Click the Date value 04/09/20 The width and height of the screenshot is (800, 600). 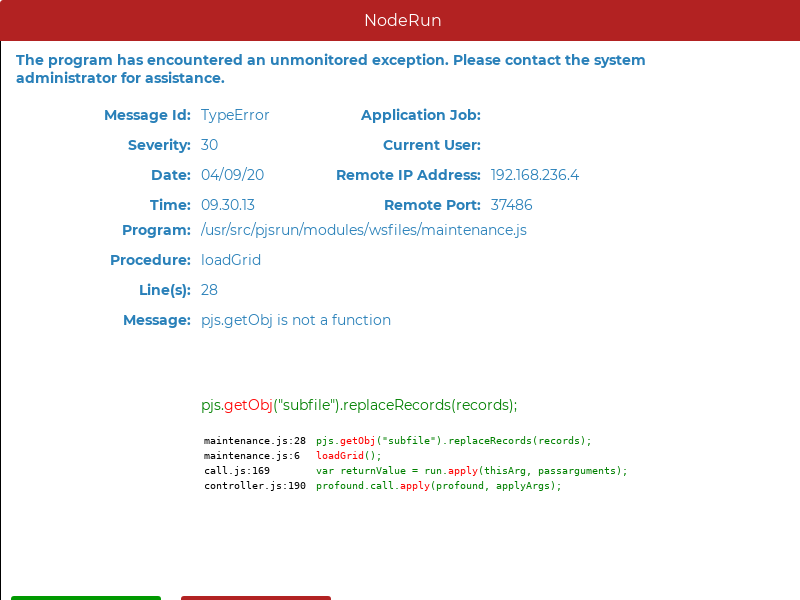tap(232, 175)
